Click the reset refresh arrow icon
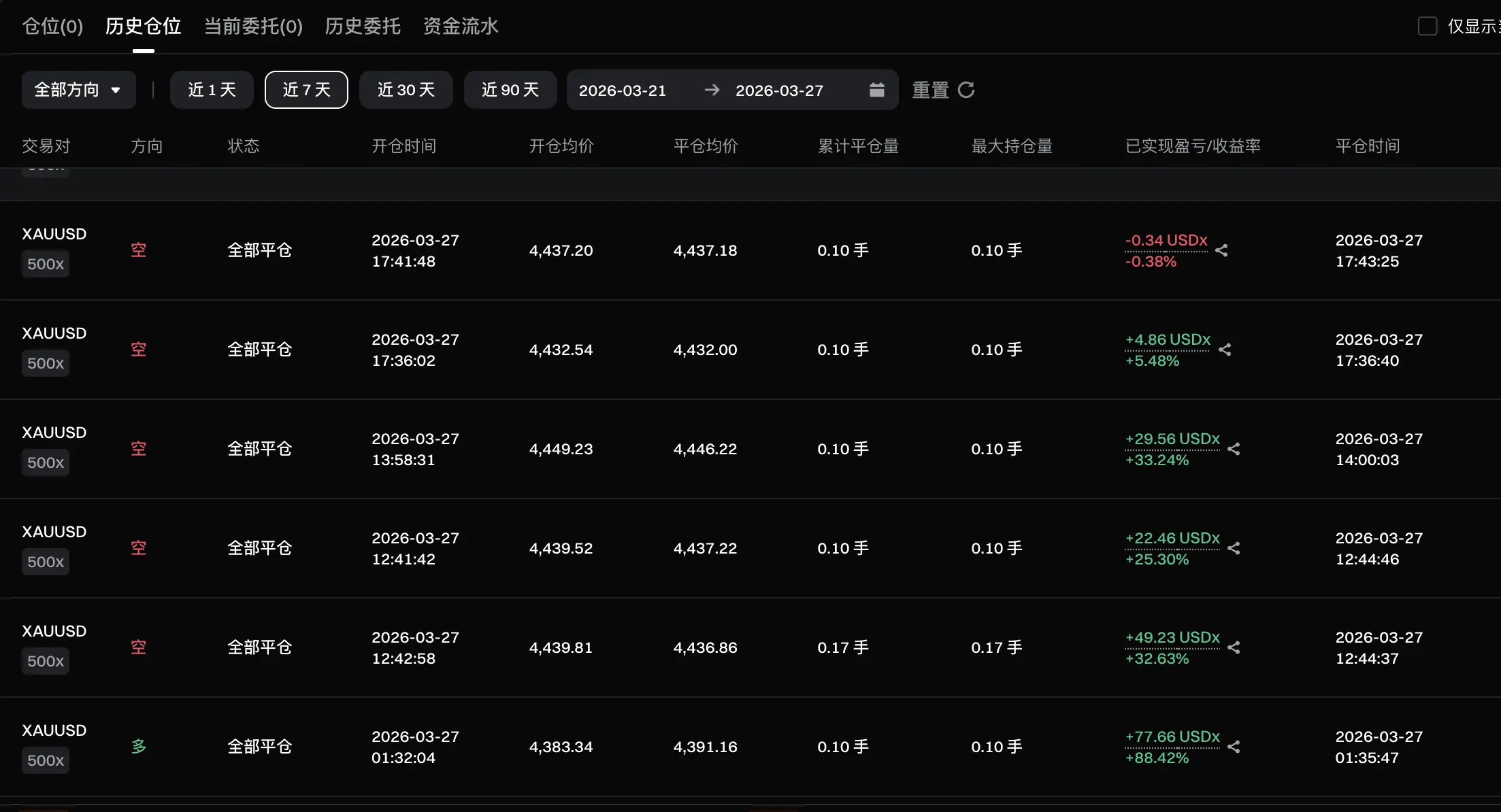This screenshot has width=1501, height=812. (x=966, y=90)
